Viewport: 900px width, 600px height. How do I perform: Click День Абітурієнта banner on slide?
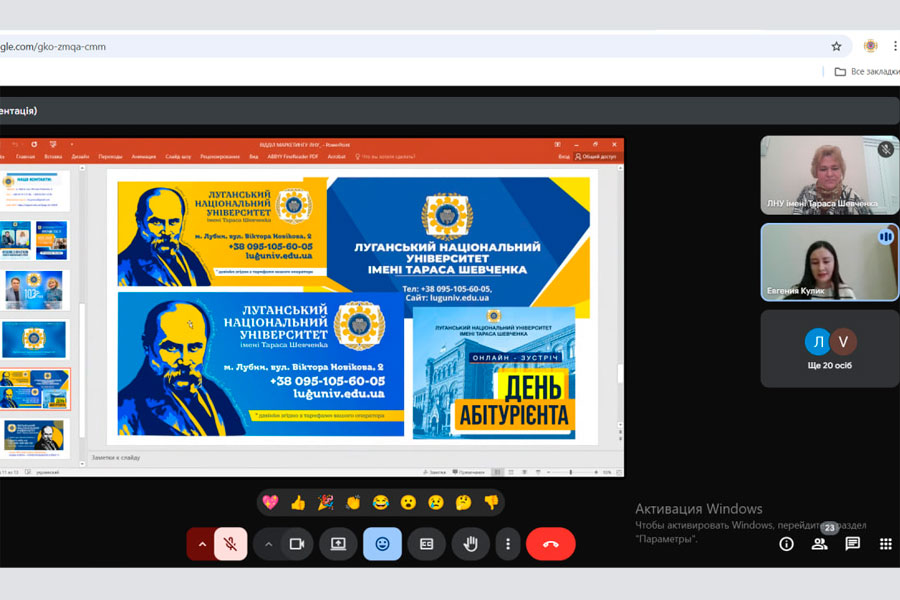pyautogui.click(x=494, y=373)
